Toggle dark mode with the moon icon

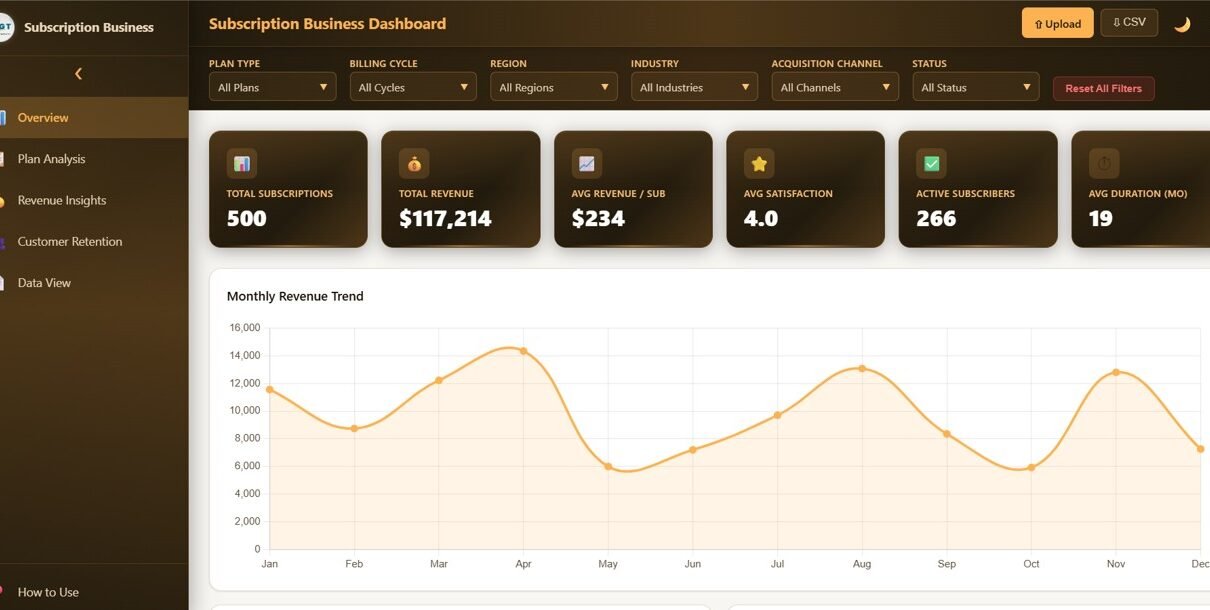(1182, 24)
